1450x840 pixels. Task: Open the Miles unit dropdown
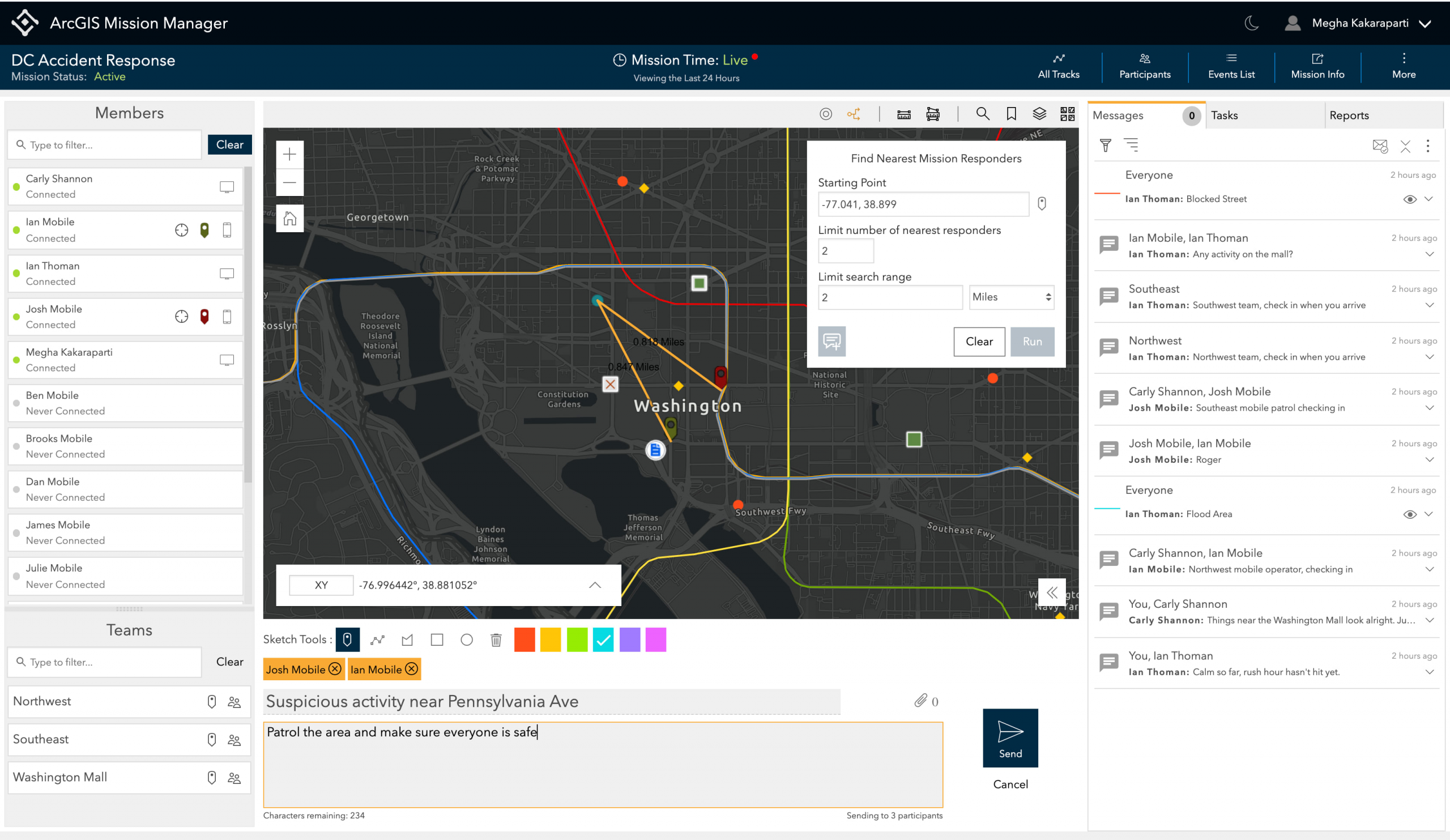[1011, 297]
